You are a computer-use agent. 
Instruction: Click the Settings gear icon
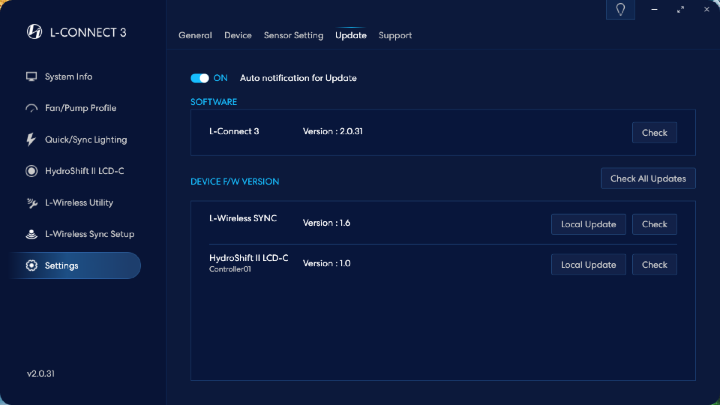pos(31,266)
